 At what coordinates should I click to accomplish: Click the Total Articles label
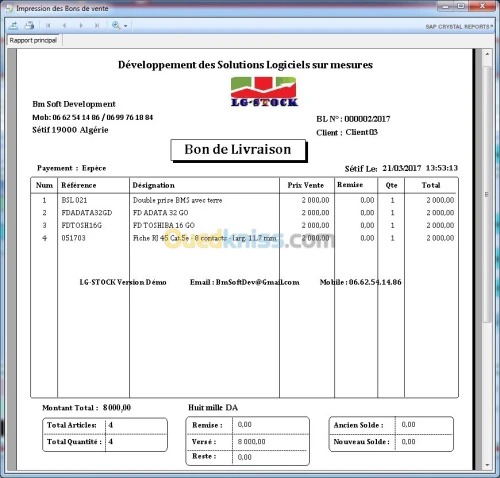[x=72, y=425]
